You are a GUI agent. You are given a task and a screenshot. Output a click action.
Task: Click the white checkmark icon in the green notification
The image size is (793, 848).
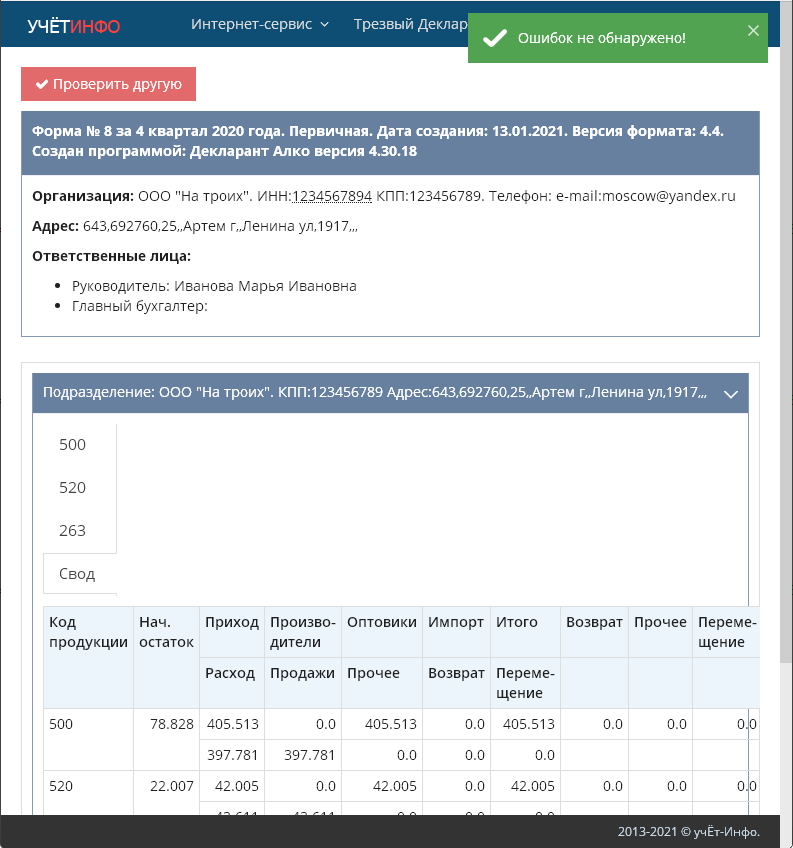(494, 38)
